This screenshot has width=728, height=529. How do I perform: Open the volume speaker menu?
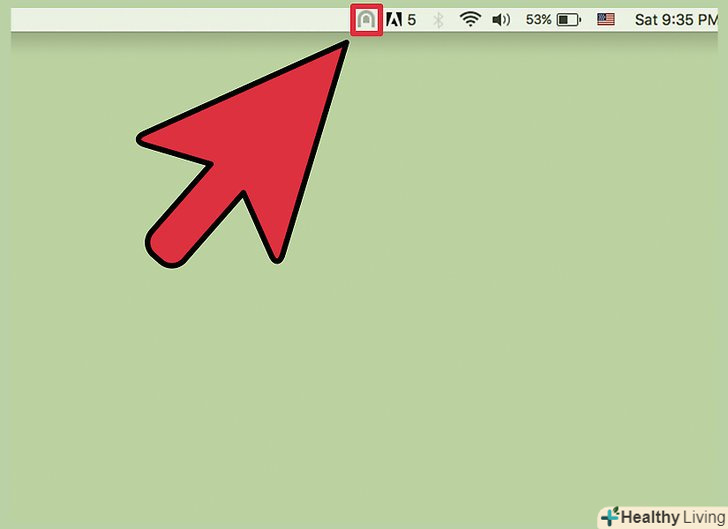pyautogui.click(x=501, y=20)
